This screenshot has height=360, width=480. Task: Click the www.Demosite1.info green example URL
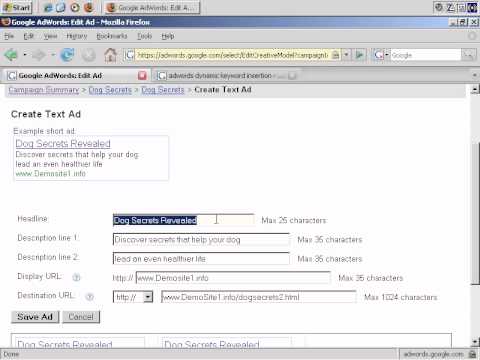pyautogui.click(x=51, y=173)
